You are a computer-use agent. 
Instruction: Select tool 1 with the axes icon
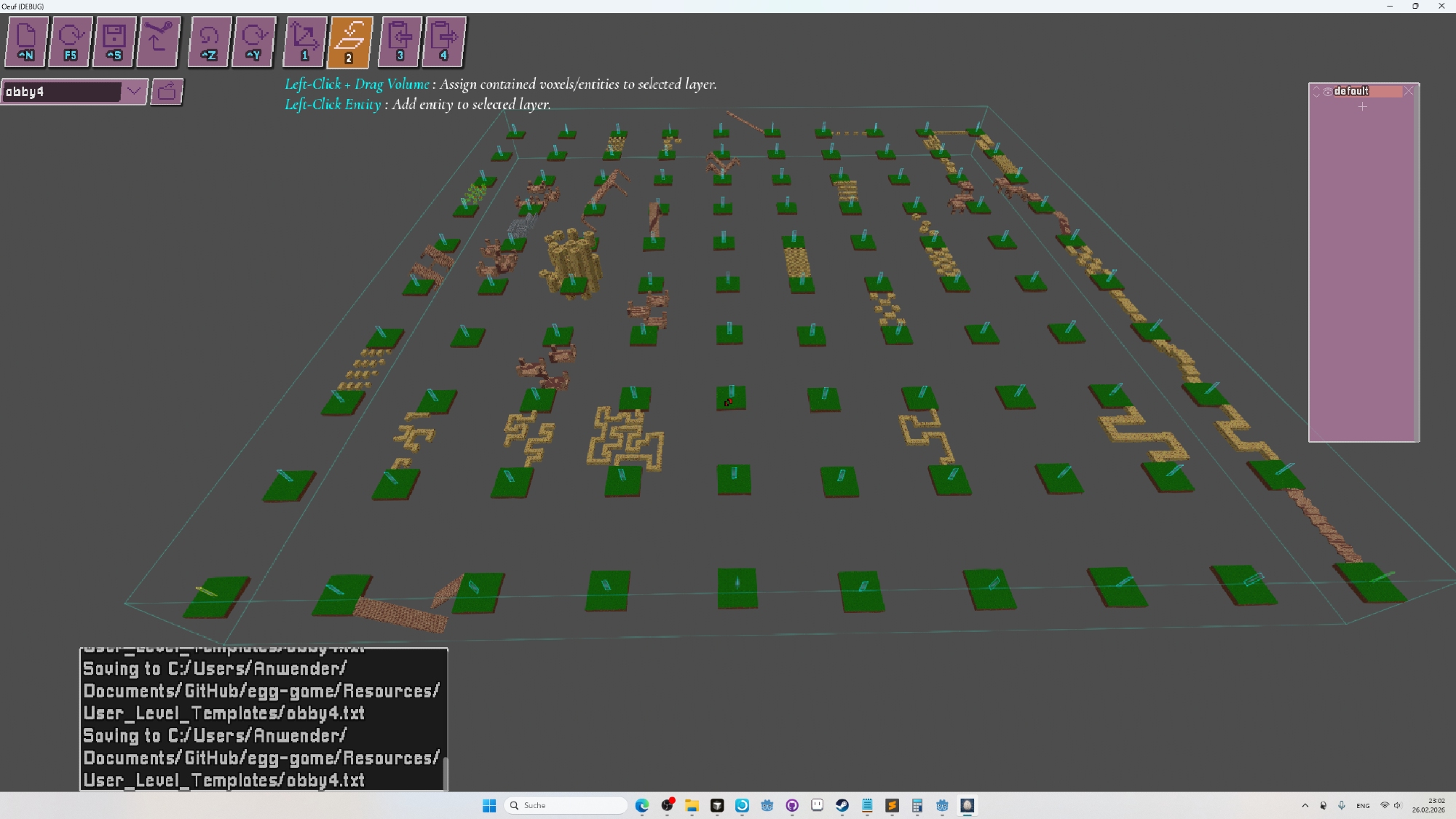(305, 41)
